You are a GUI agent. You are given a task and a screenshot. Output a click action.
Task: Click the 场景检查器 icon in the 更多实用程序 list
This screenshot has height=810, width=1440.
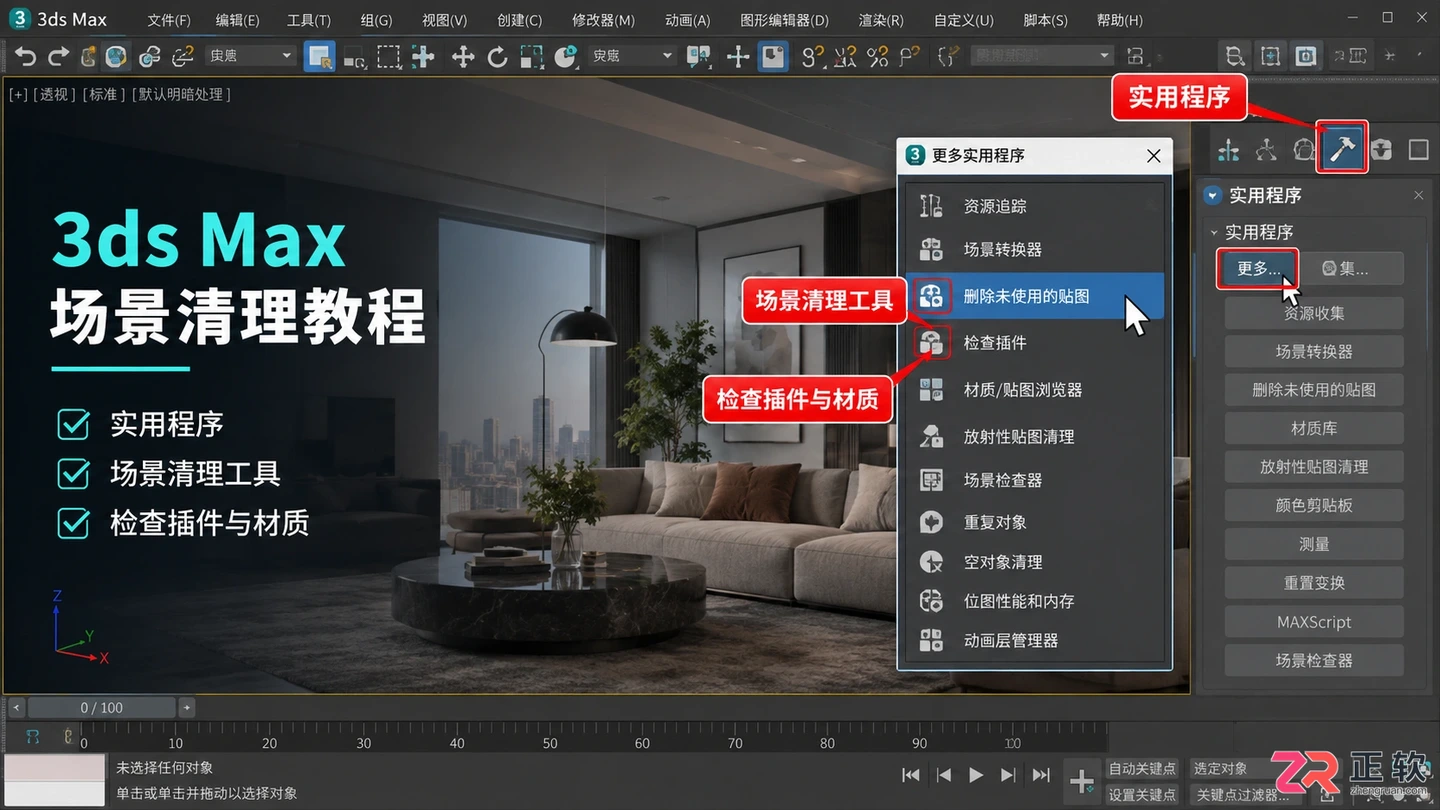point(931,480)
